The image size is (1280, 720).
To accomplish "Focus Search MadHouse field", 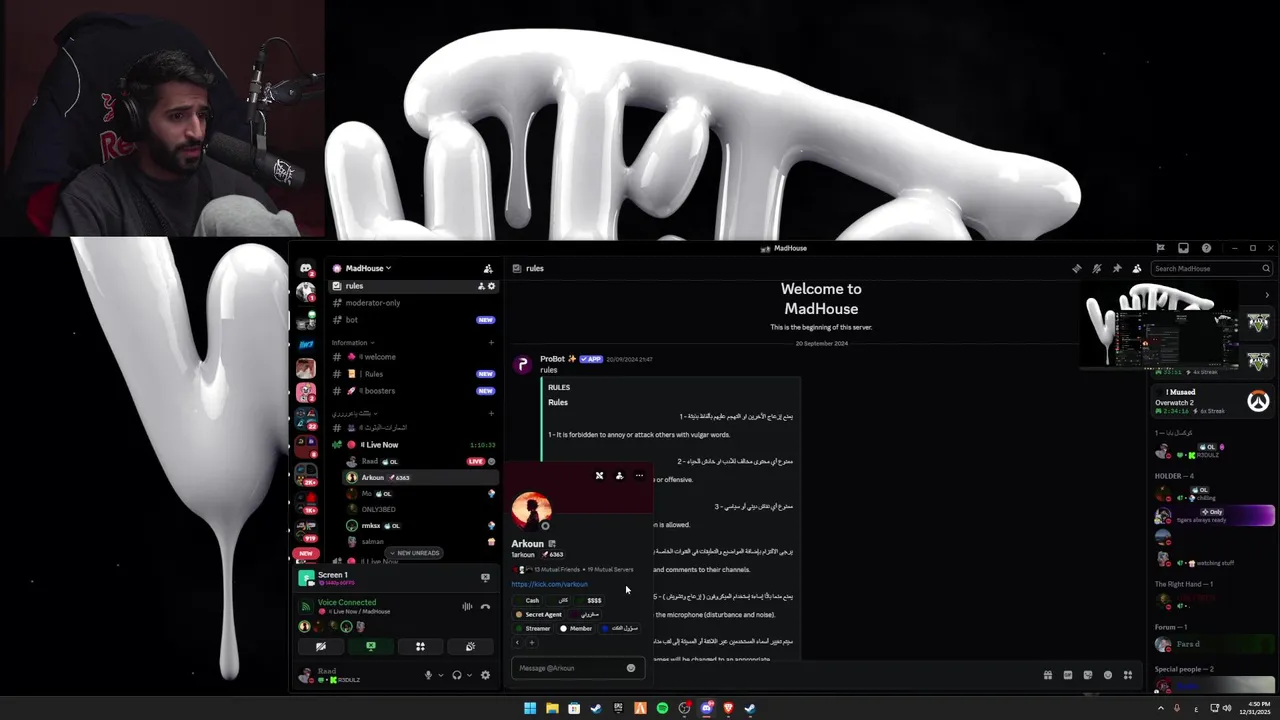I will coord(1210,268).
